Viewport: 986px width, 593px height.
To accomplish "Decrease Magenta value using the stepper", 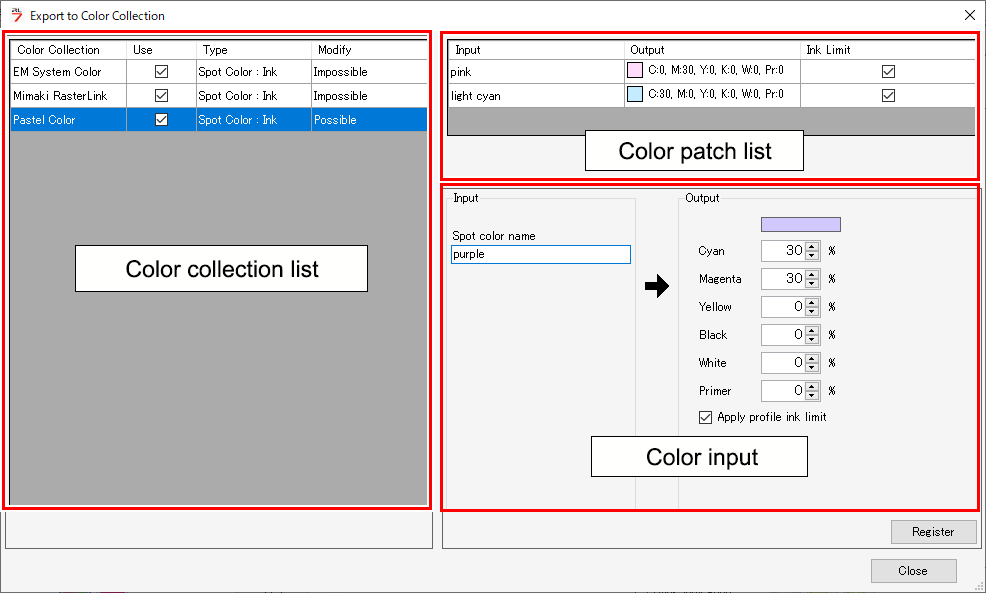I will pos(810,283).
